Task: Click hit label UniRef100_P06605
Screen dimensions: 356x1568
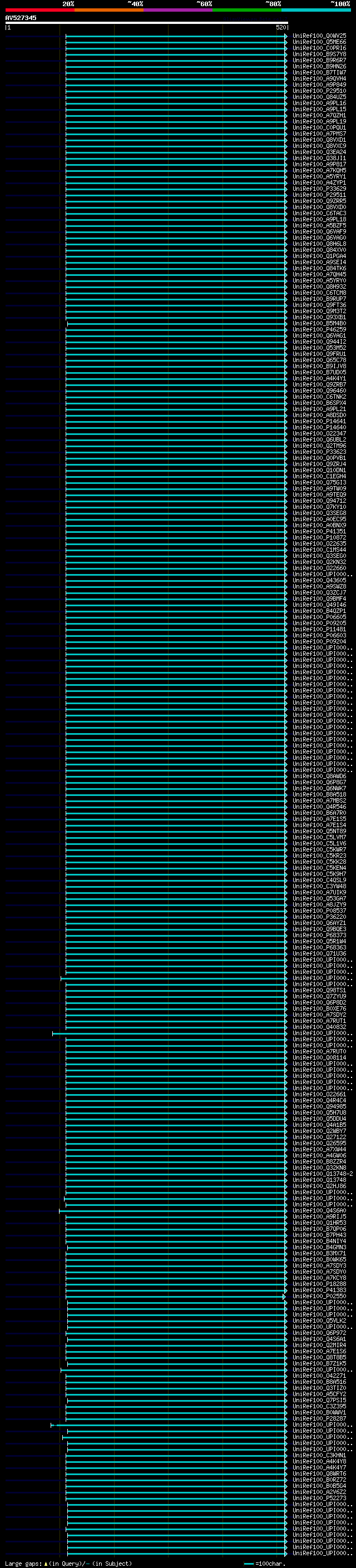Action: coord(319,617)
